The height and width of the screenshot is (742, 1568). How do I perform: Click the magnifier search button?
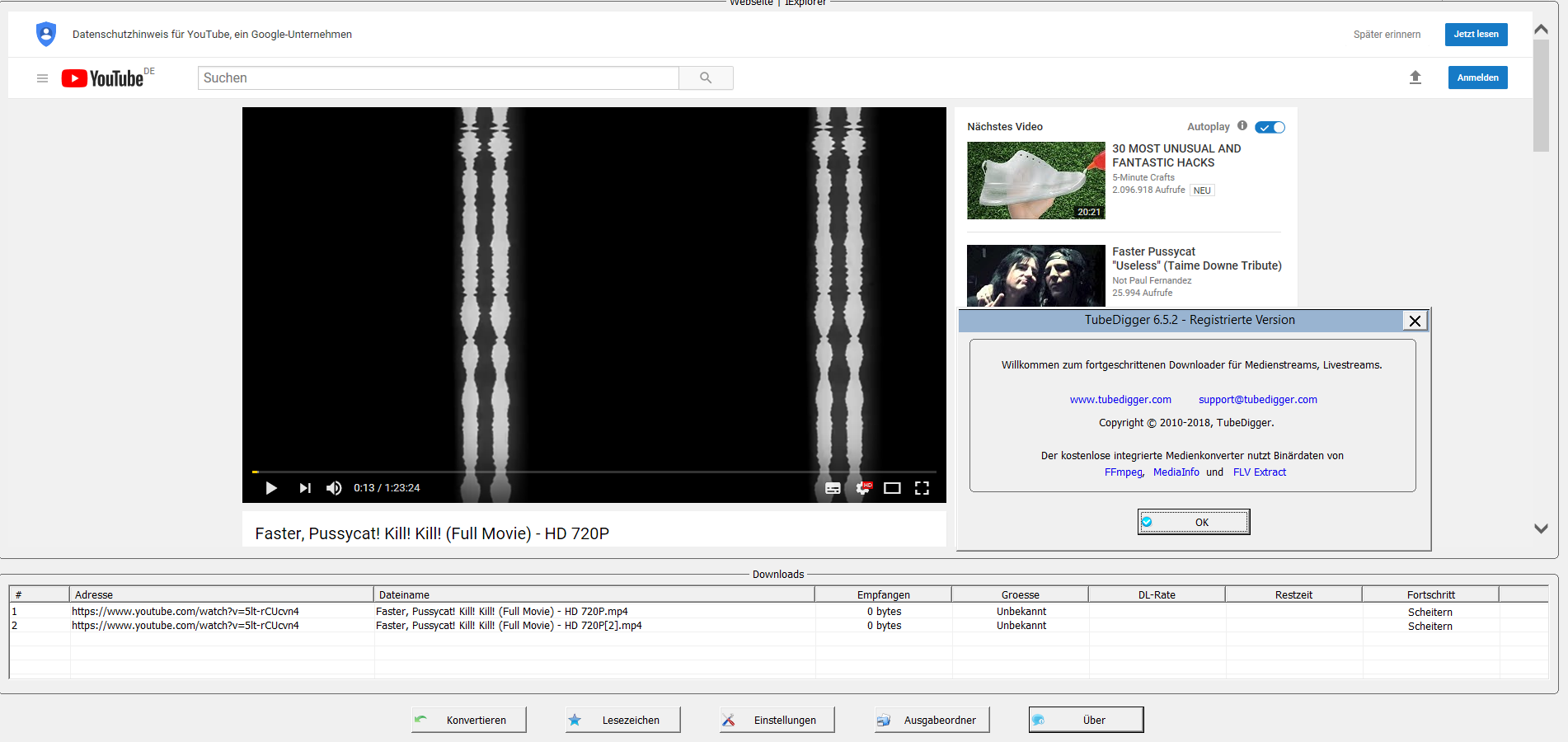706,78
